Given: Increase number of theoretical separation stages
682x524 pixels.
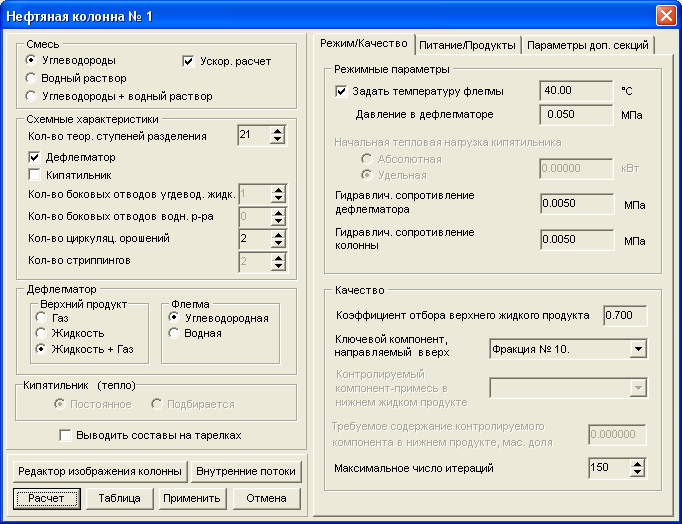Looking at the screenshot, I should click(277, 130).
